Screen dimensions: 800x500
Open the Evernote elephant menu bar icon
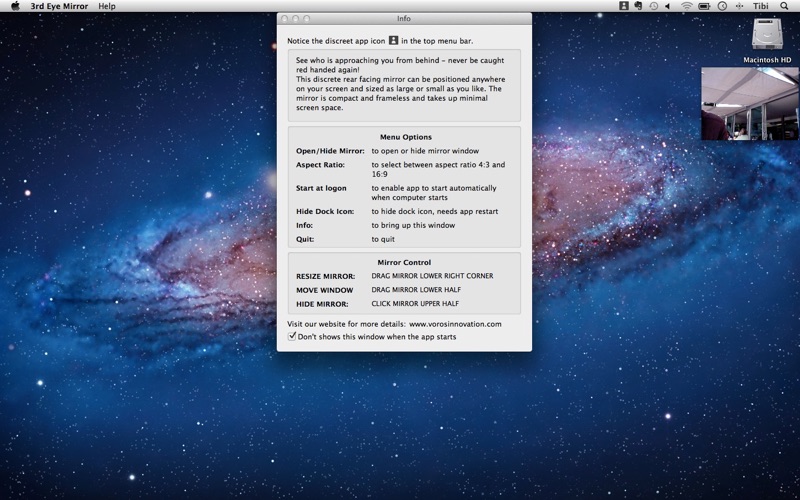coord(637,6)
